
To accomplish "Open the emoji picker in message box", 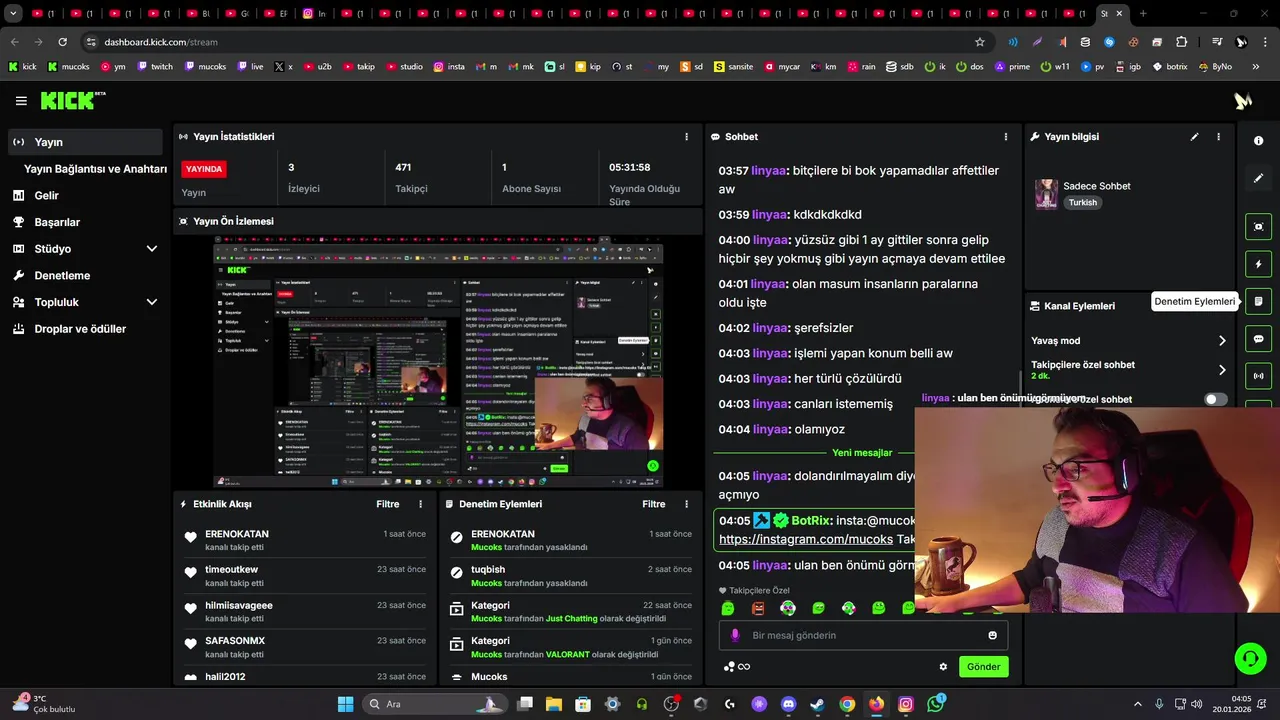I will pos(992,635).
